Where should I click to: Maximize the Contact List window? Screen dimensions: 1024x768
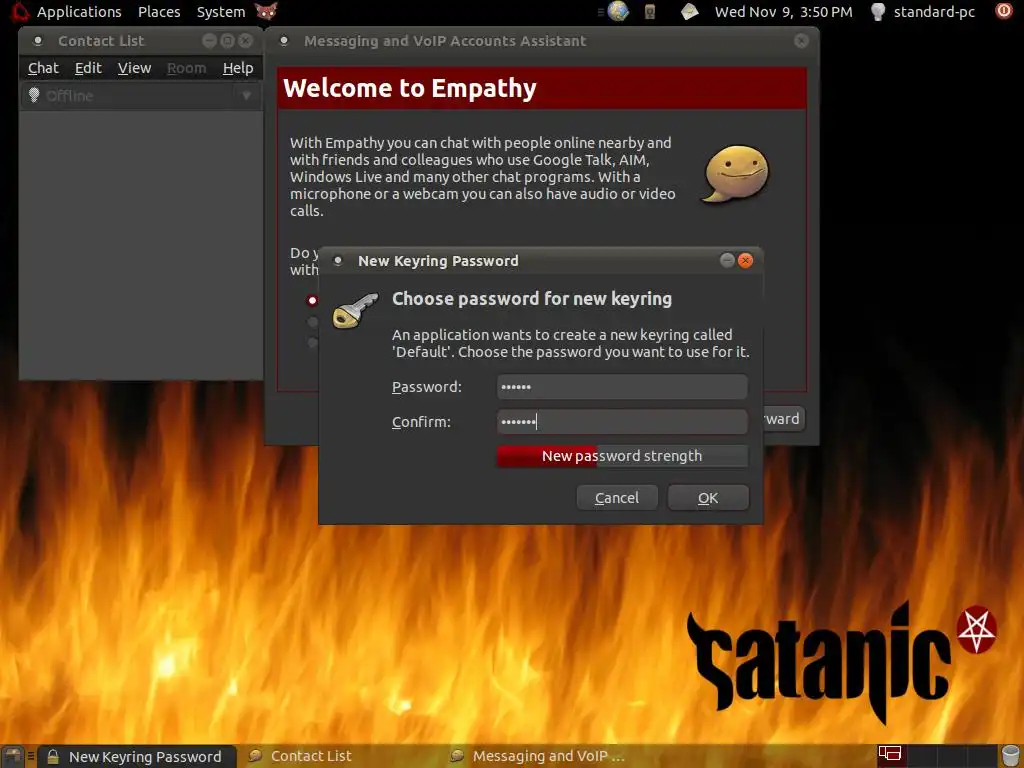pyautogui.click(x=227, y=41)
